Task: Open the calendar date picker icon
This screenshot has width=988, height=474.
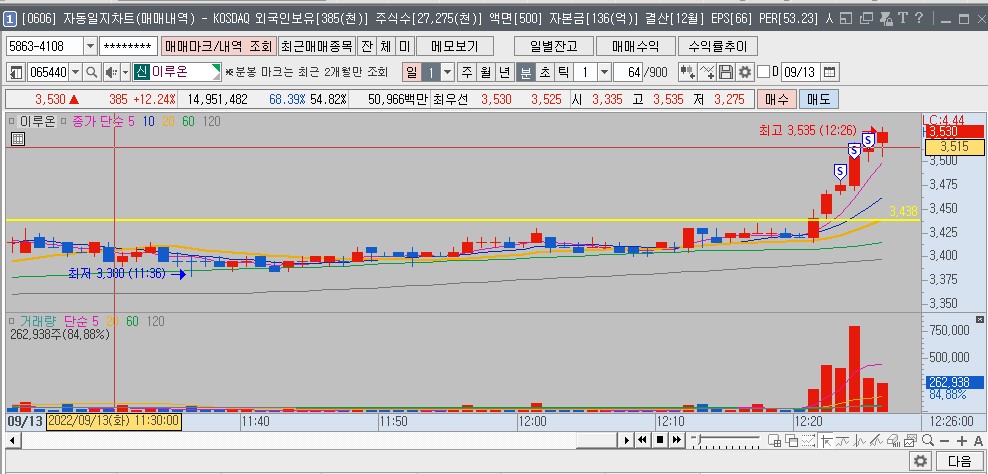Action: [x=830, y=72]
